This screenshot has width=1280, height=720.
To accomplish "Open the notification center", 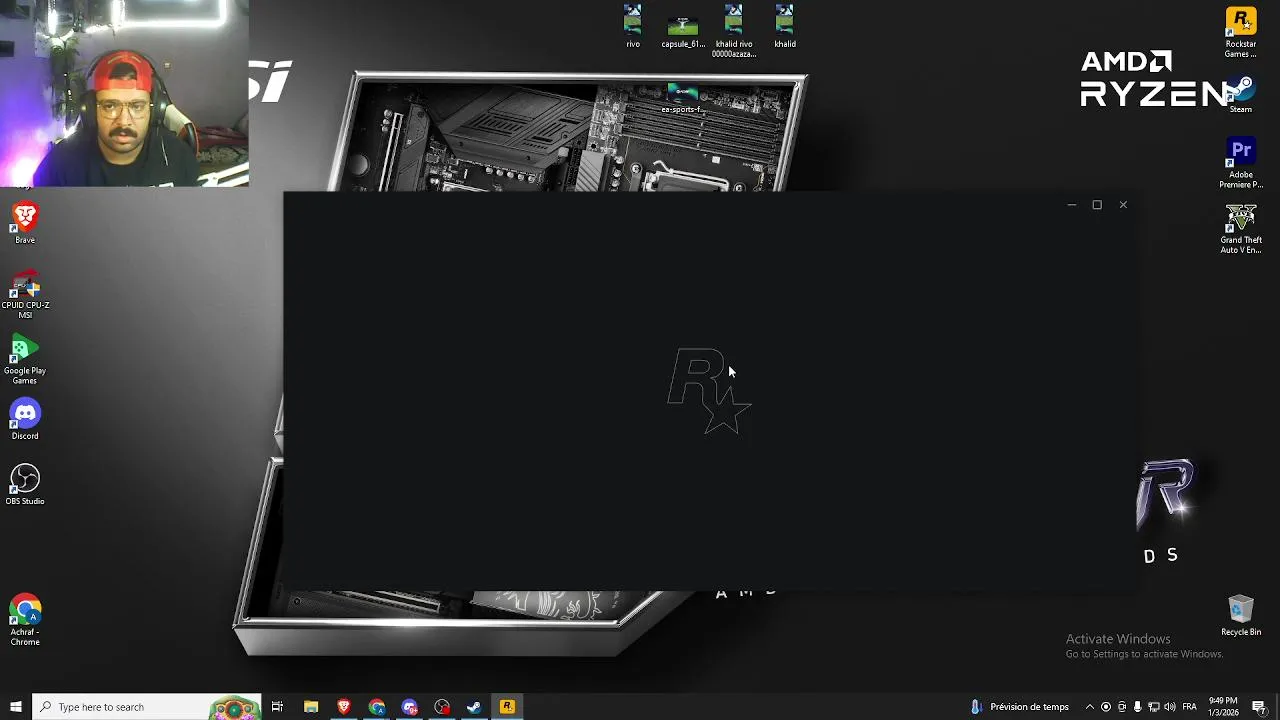I will pyautogui.click(x=1259, y=707).
